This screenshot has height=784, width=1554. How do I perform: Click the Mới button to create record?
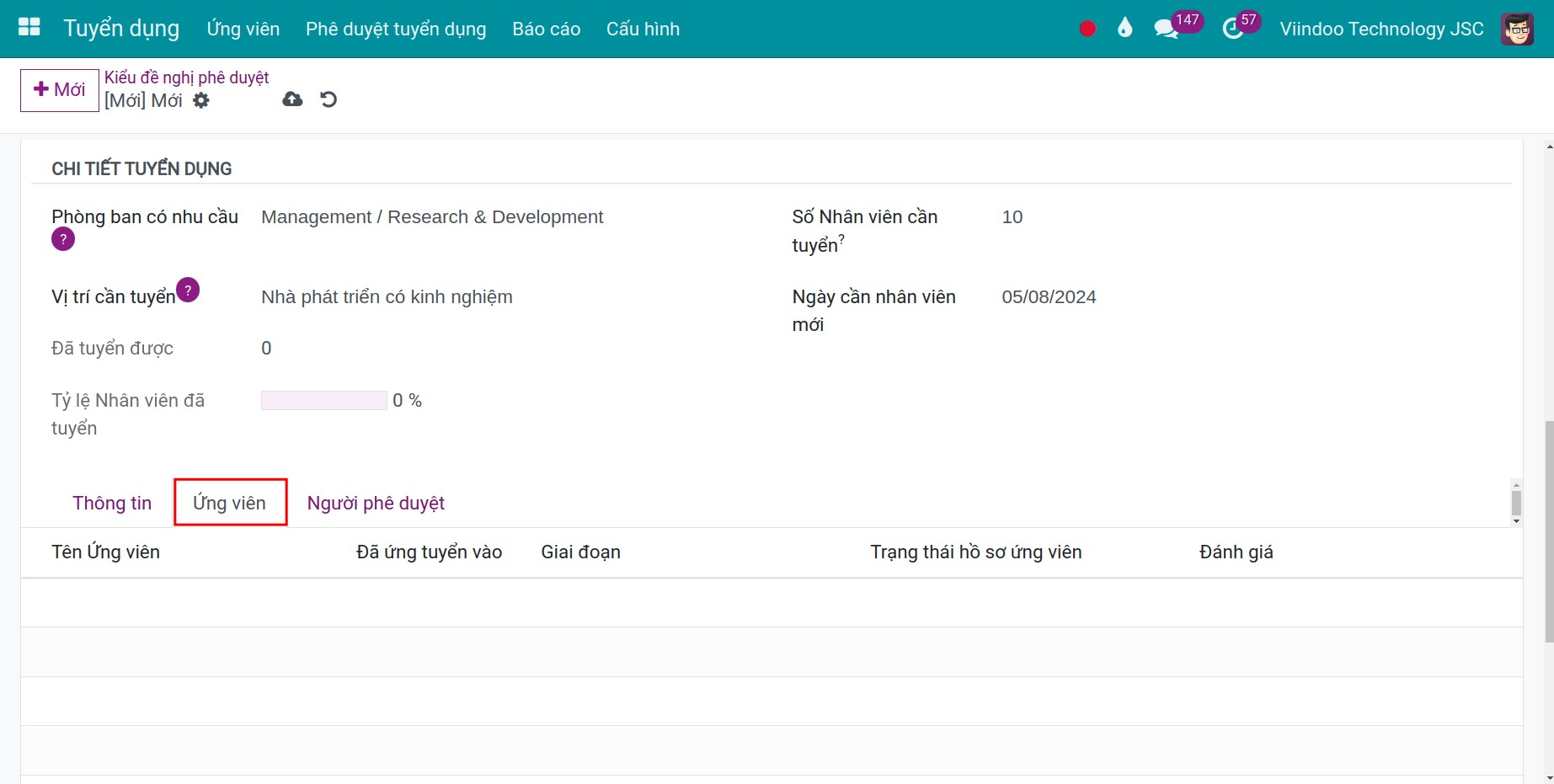click(x=60, y=89)
